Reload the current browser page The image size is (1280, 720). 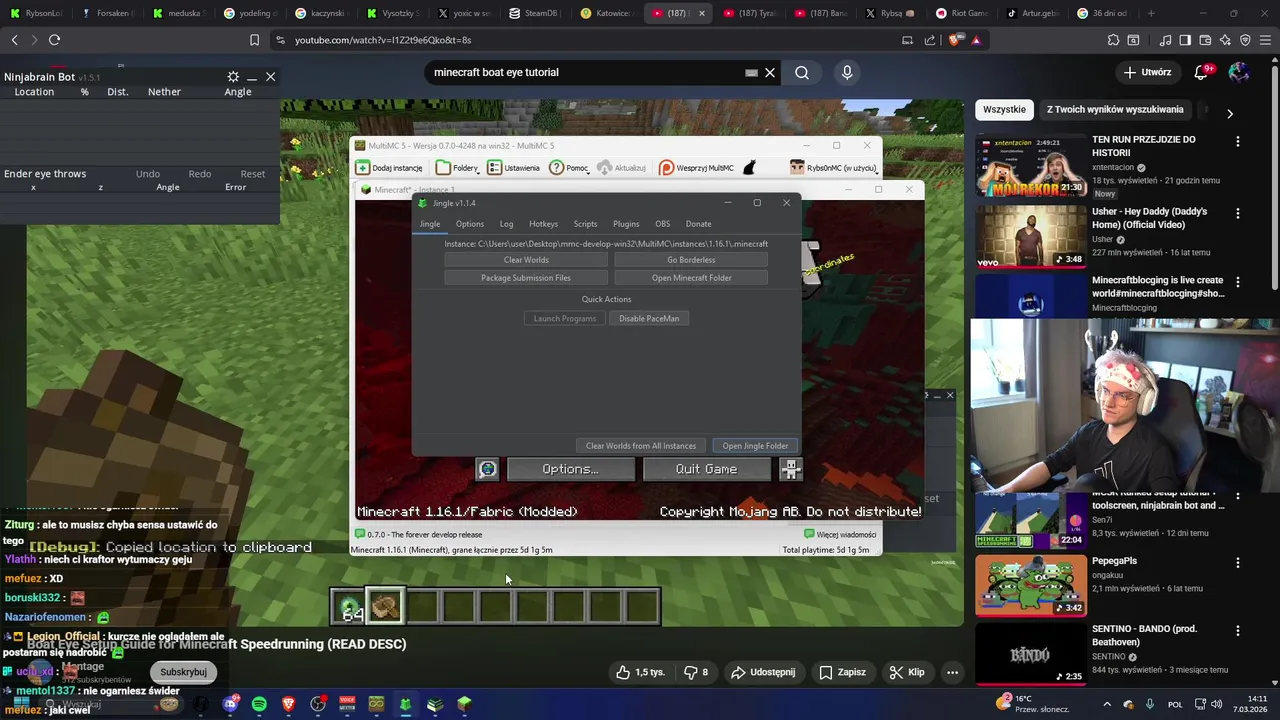tap(54, 40)
